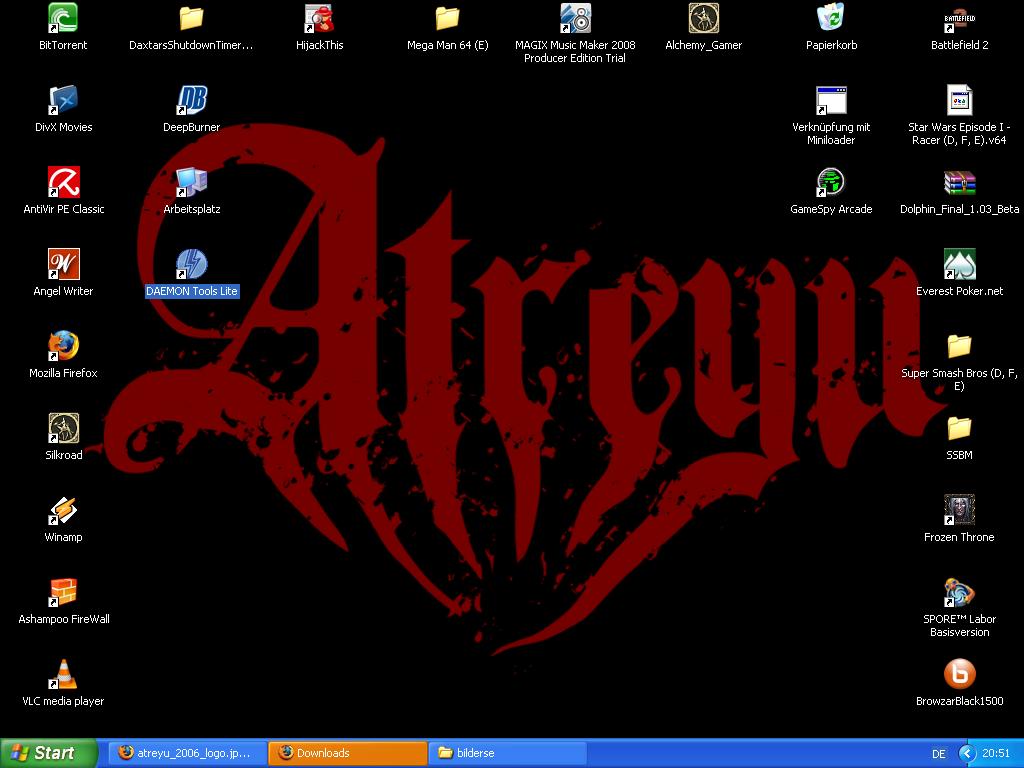
Task: Switch to the Downloads taskbar window
Action: coord(346,753)
